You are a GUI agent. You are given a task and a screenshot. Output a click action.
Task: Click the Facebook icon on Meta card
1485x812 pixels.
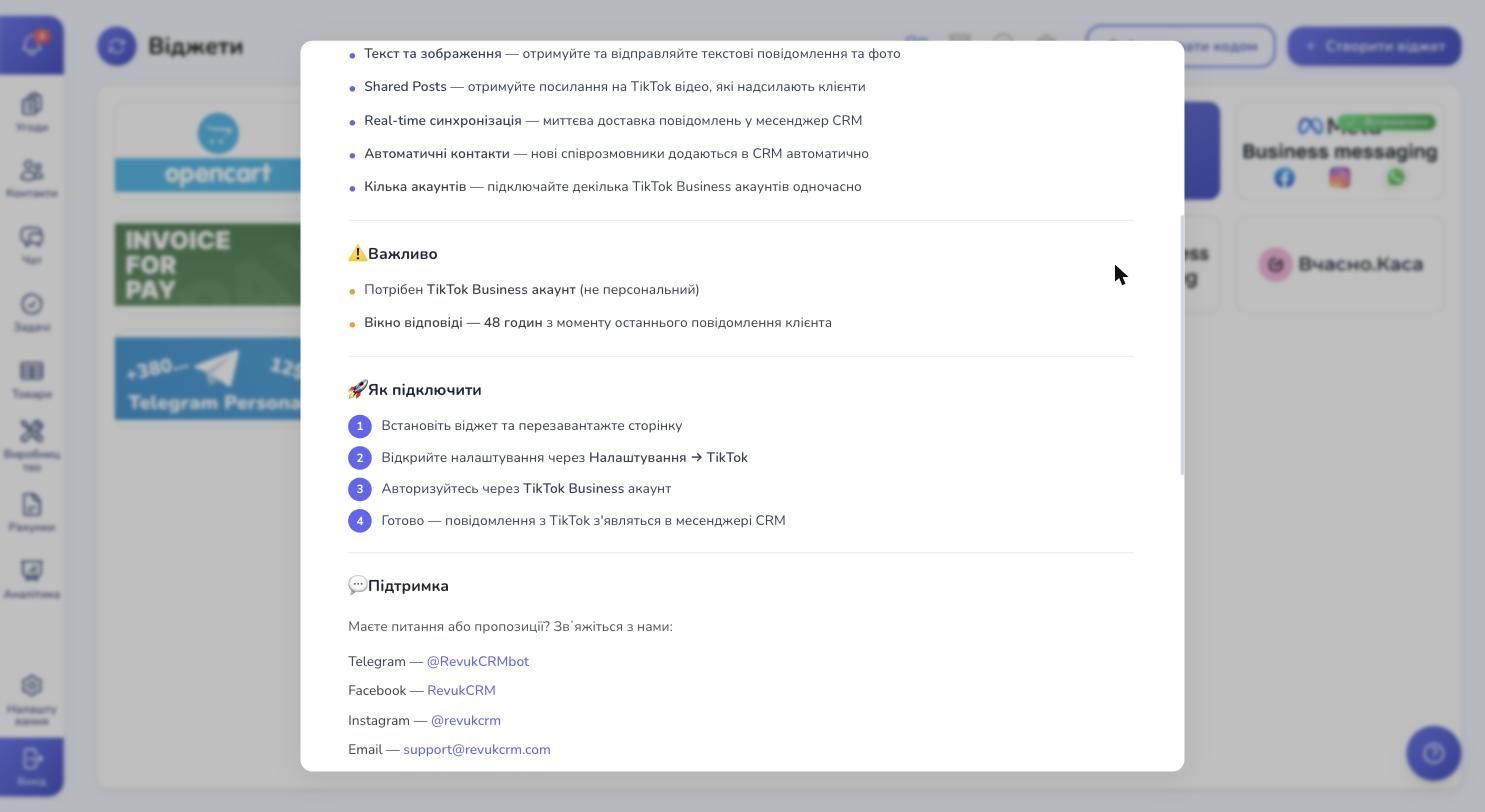point(1284,178)
